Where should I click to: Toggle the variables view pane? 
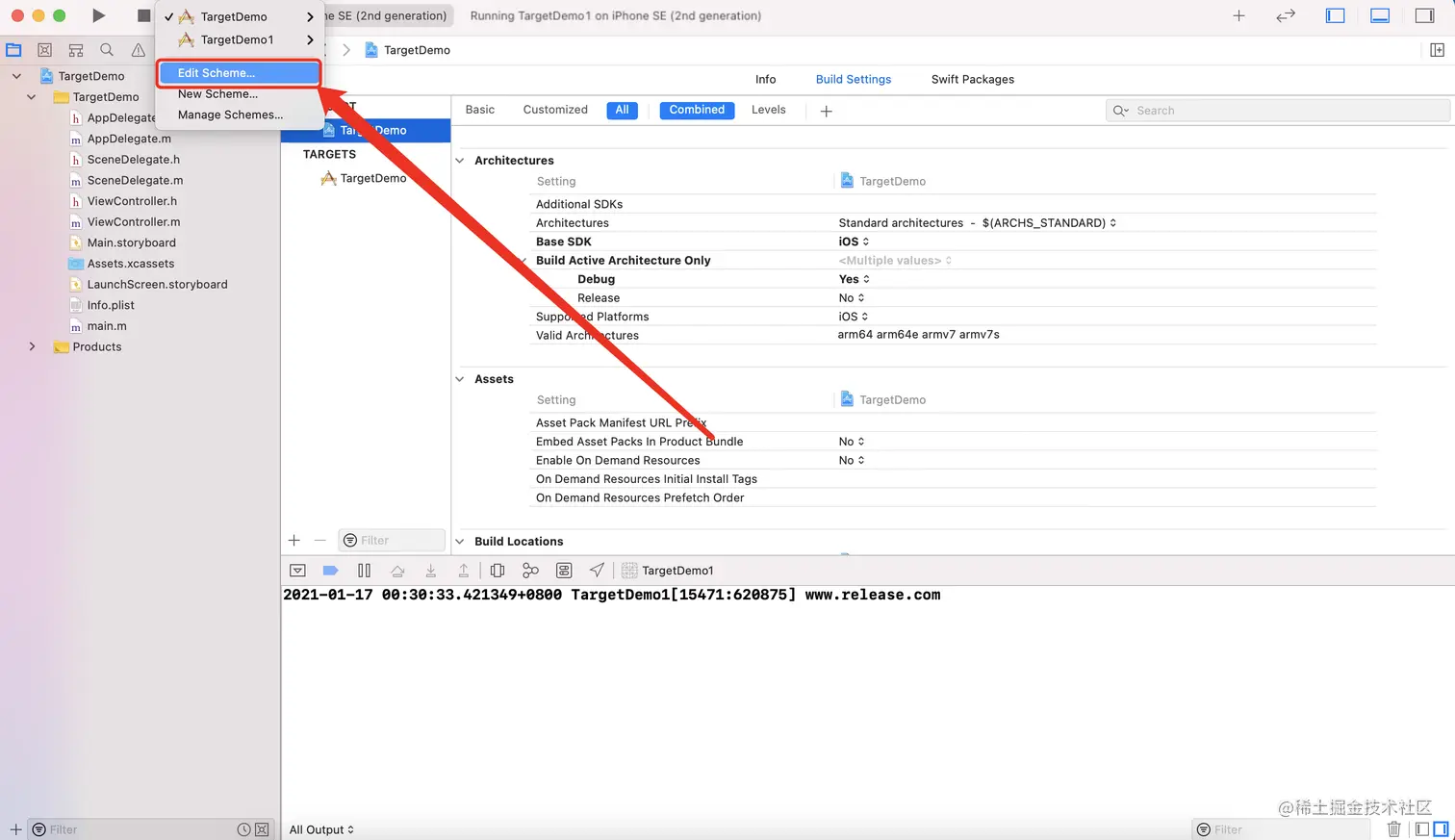coord(1422,829)
